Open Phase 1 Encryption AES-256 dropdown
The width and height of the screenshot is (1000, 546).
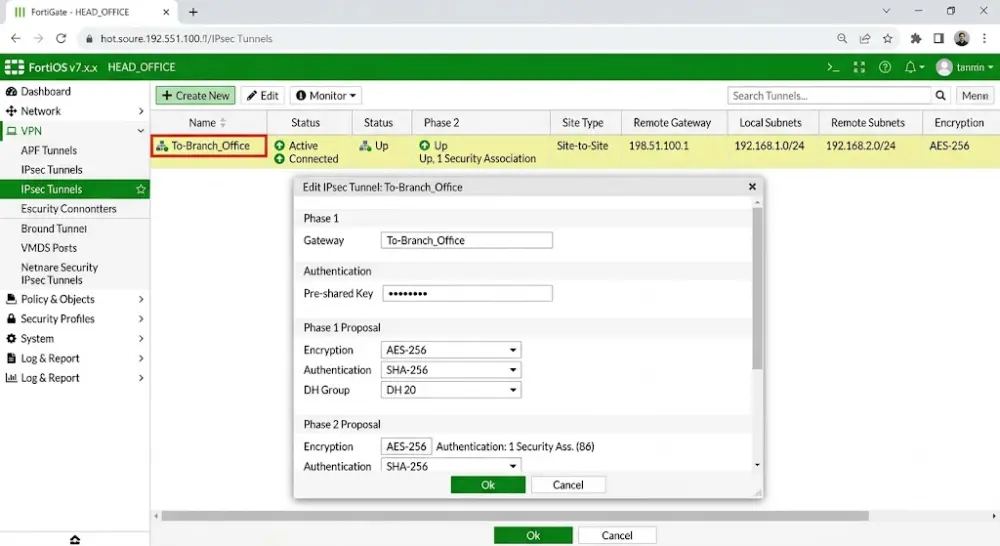[x=451, y=350]
